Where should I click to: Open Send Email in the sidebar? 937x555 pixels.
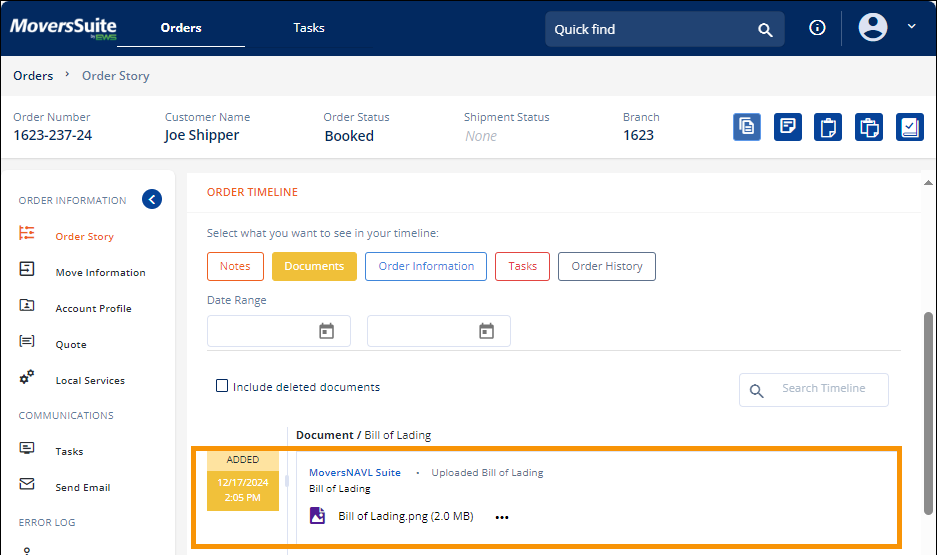(82, 487)
